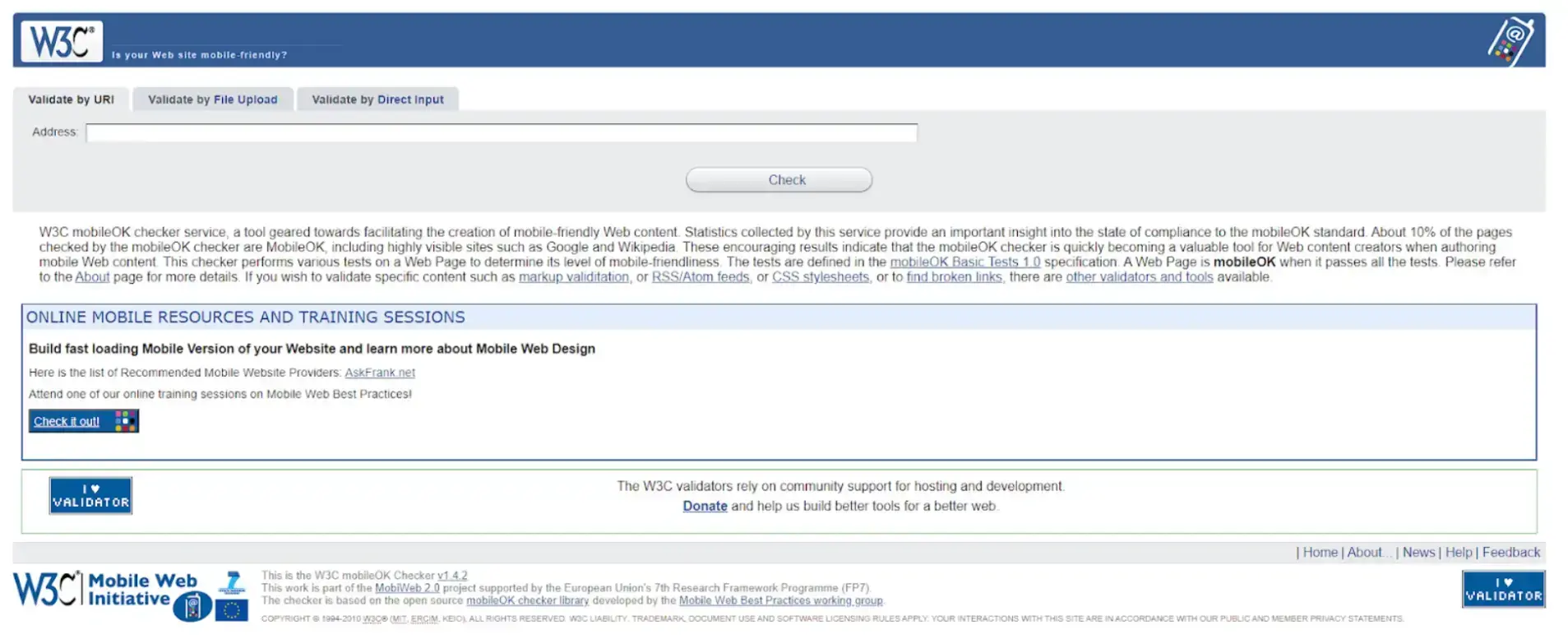Click the mobile phone icon in header

click(x=1511, y=42)
